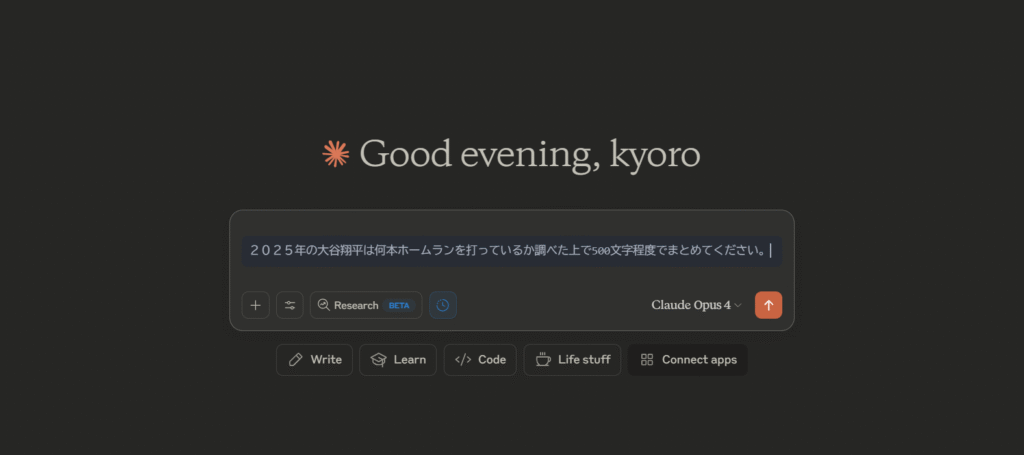Send the message with the orange arrow button

(768, 305)
